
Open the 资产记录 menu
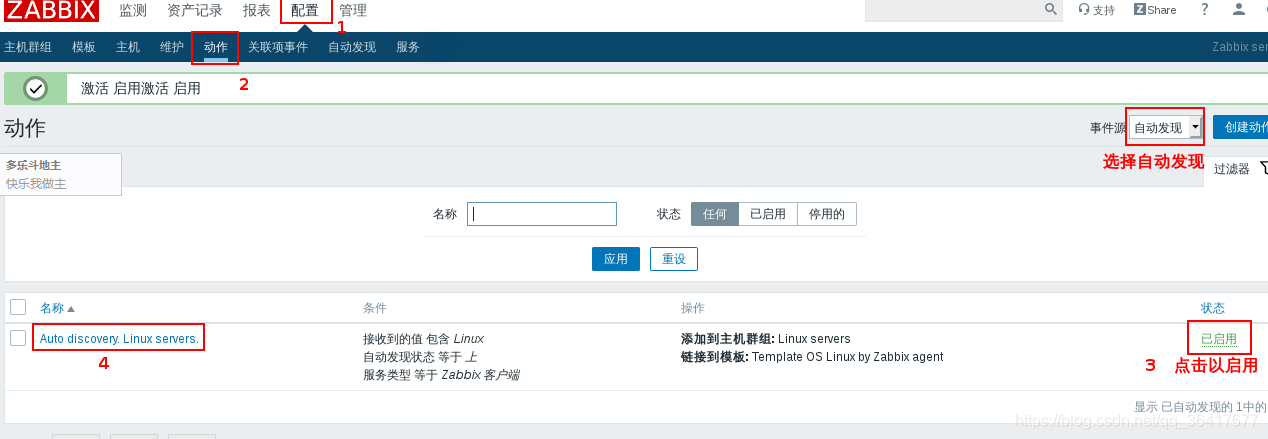click(x=195, y=11)
